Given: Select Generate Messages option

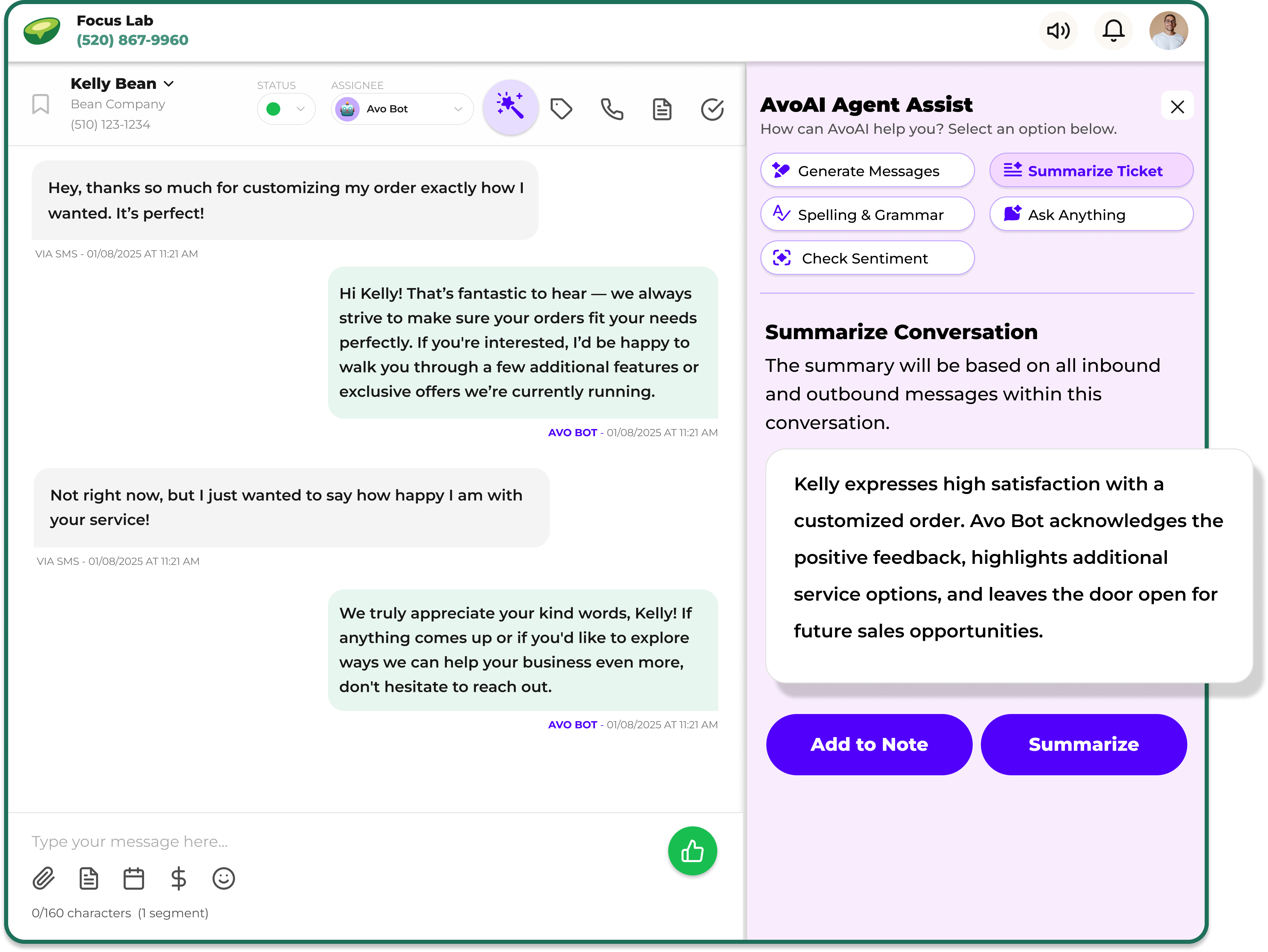Looking at the screenshot, I should [x=867, y=171].
